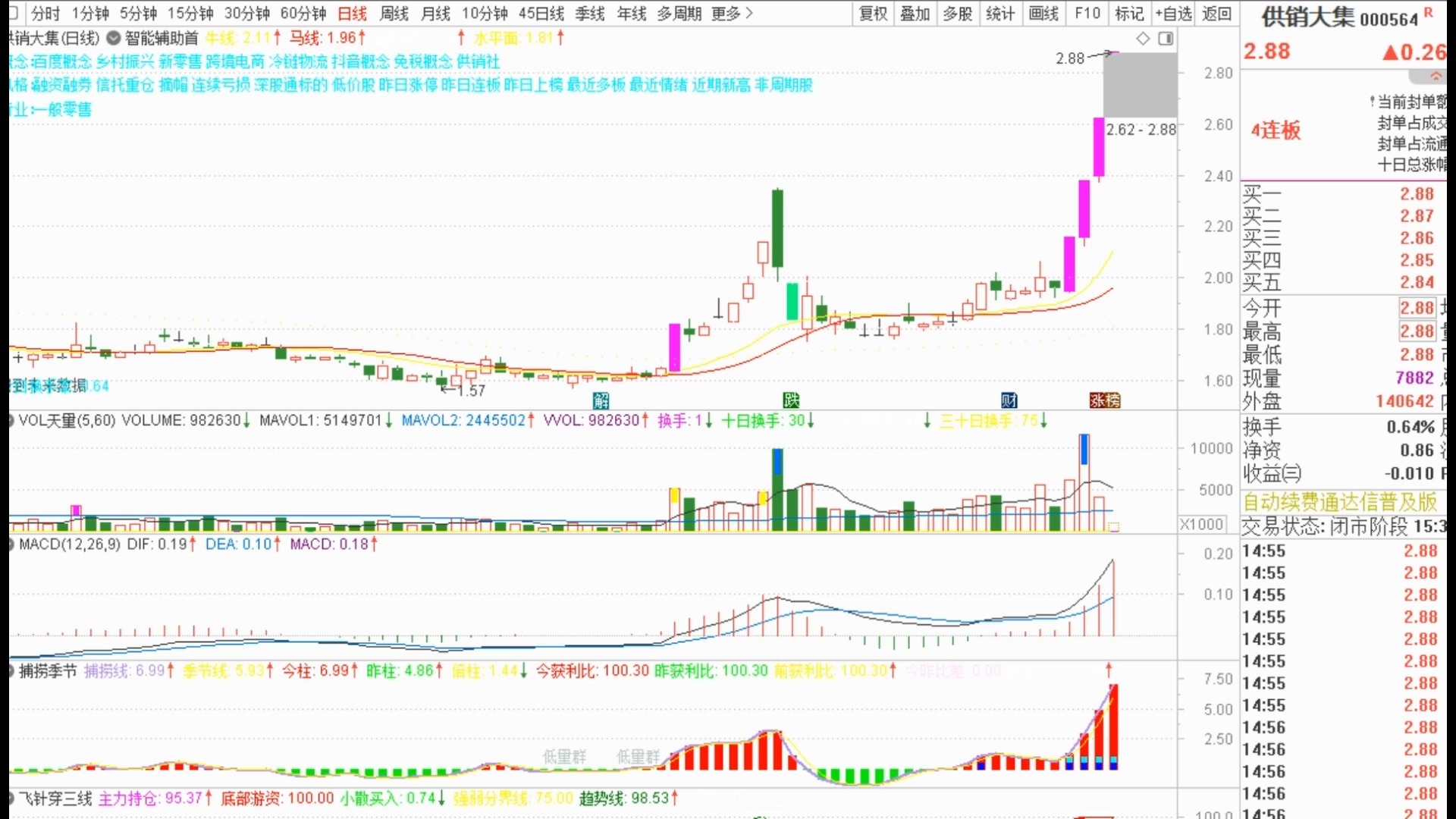This screenshot has height=819, width=1456.
Task: Open 乡村振兴 concept link
Action: [x=125, y=61]
